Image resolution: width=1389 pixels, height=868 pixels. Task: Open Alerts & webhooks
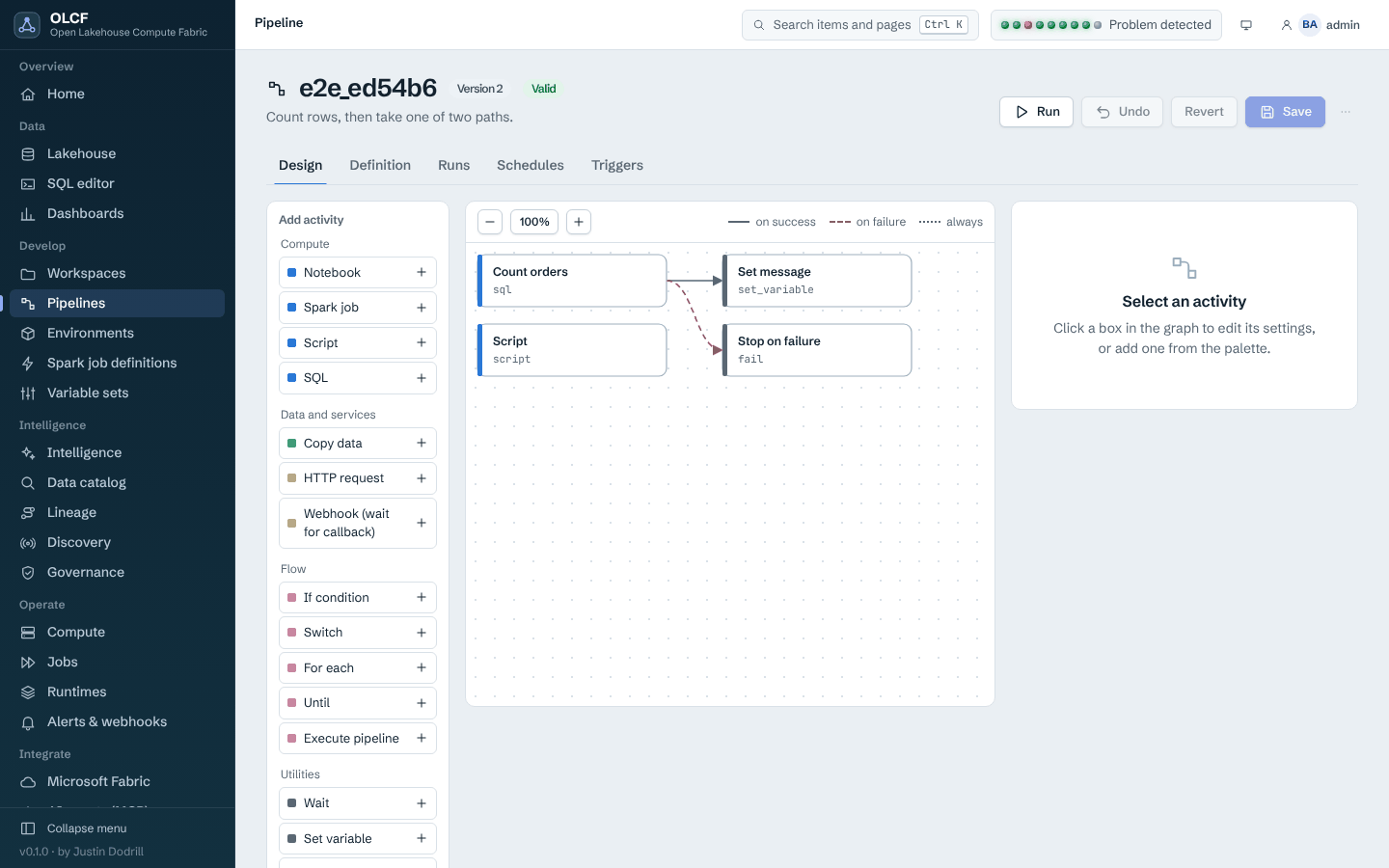point(117,721)
